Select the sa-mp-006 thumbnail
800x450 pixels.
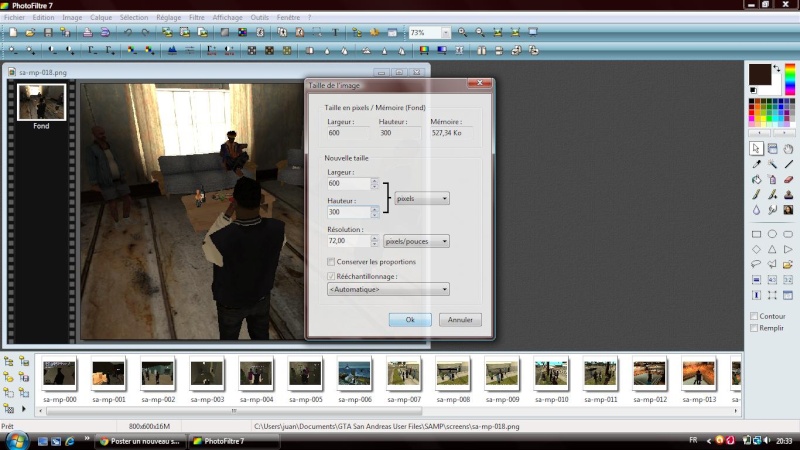[x=354, y=373]
